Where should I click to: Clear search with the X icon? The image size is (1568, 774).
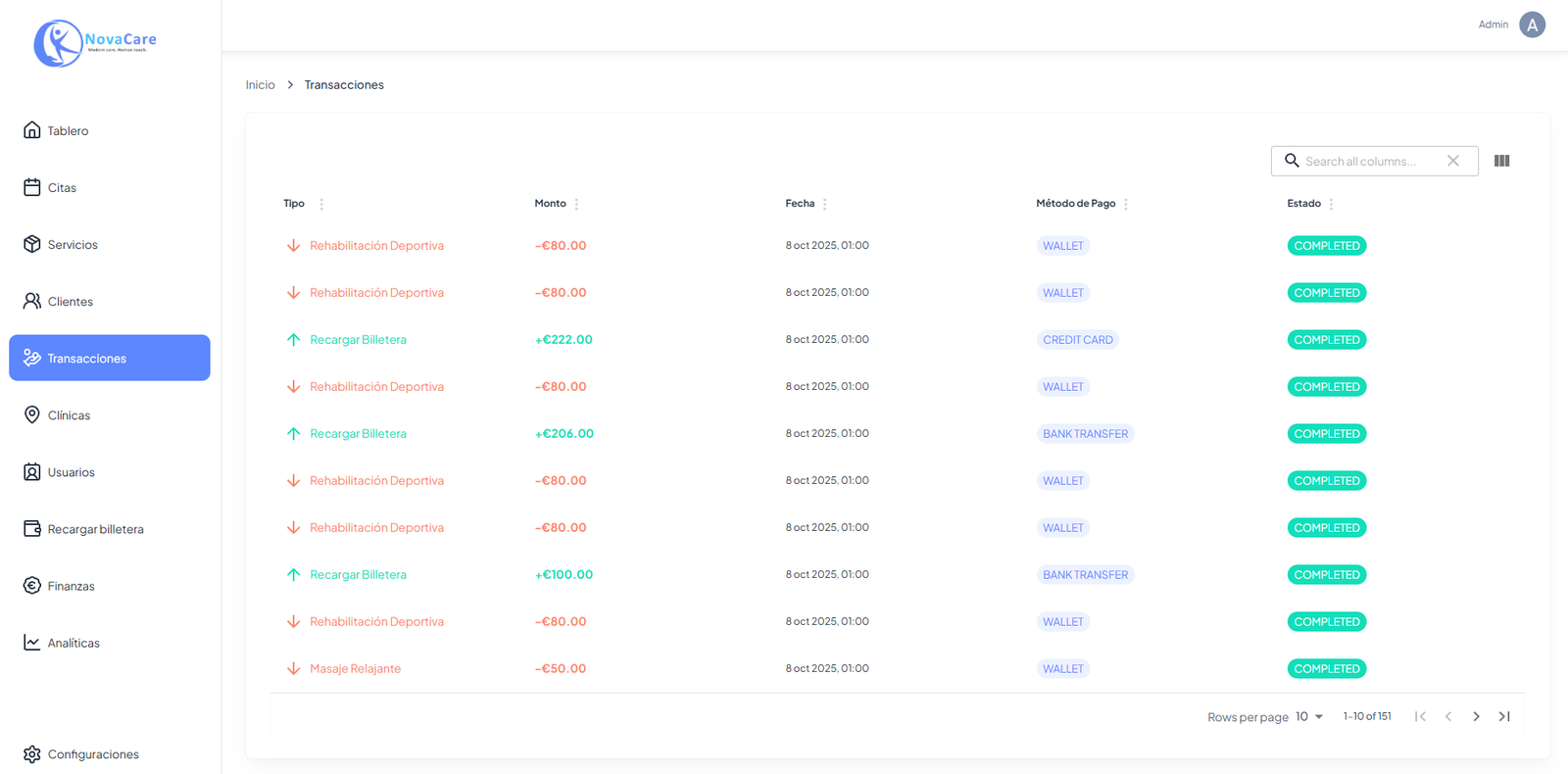pos(1453,161)
